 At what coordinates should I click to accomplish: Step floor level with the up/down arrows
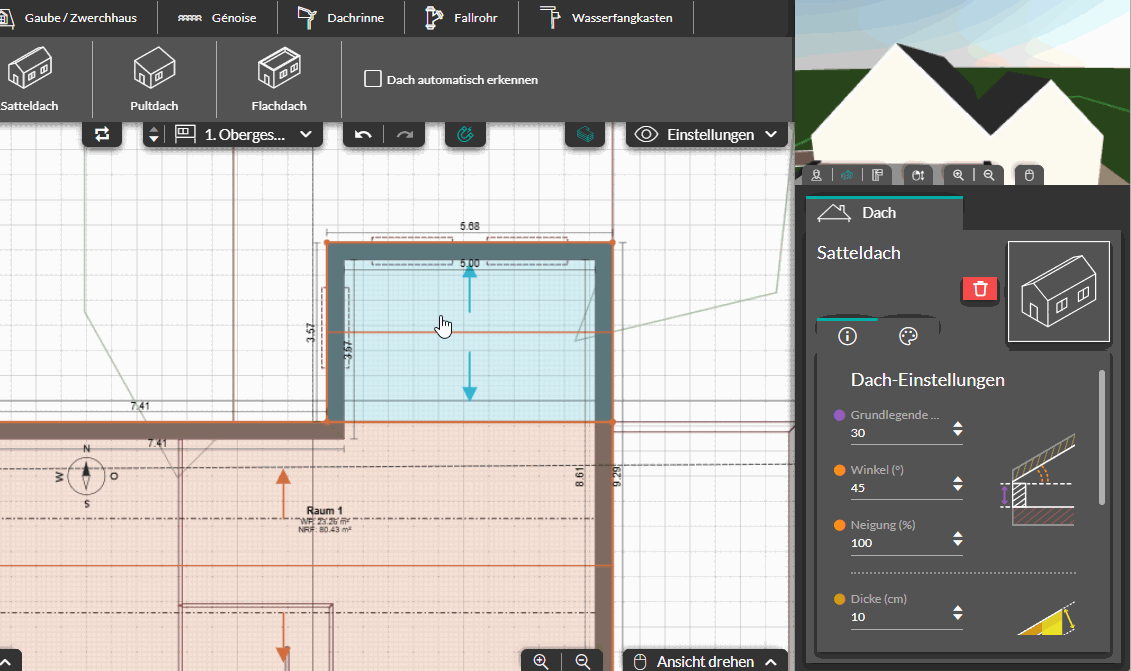click(154, 134)
